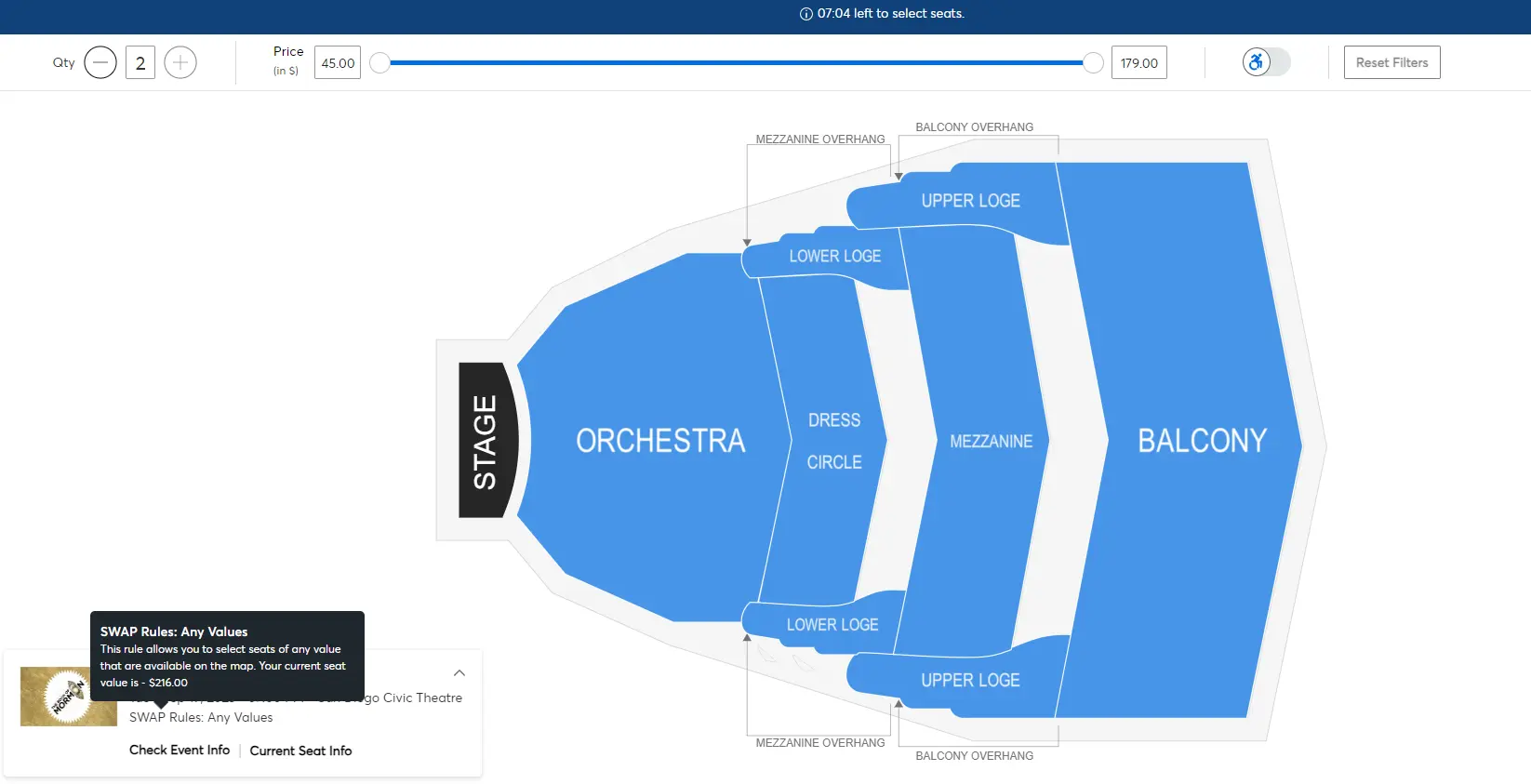Click the quantity number field
Viewport: 1531px width, 784px height.
point(140,62)
